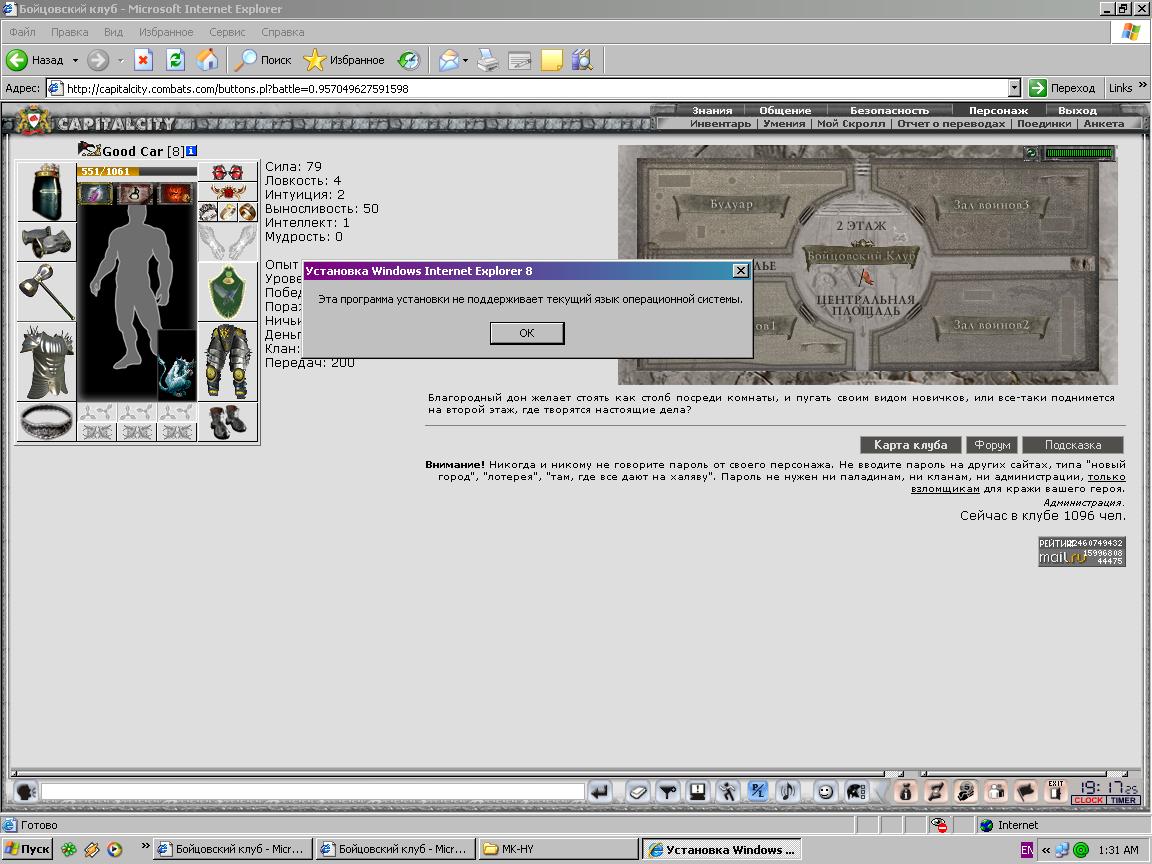Click the empty gloves slot
This screenshot has height=864, width=1152.
click(228, 242)
